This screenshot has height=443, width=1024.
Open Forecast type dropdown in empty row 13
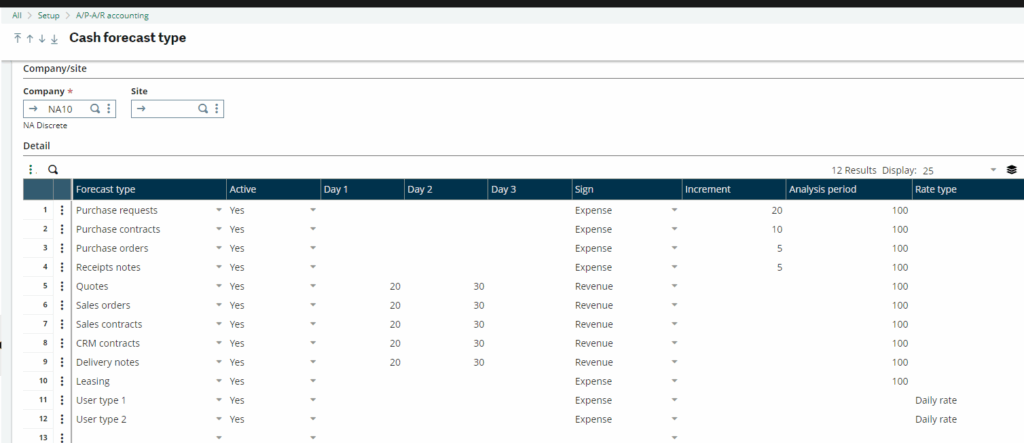(219, 437)
